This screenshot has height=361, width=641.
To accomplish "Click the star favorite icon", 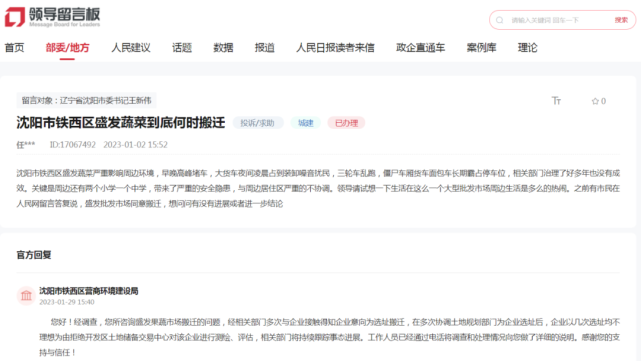I will pos(595,101).
